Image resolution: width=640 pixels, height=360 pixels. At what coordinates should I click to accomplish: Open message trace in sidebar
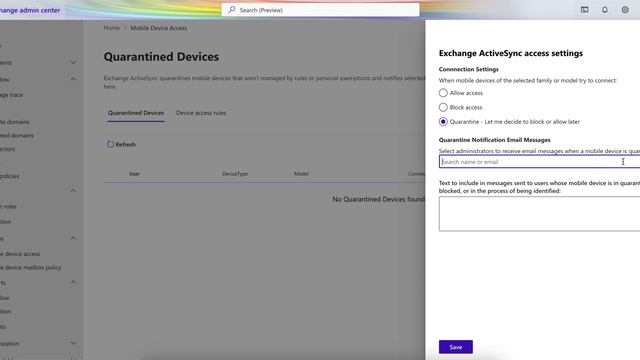coord(11,95)
